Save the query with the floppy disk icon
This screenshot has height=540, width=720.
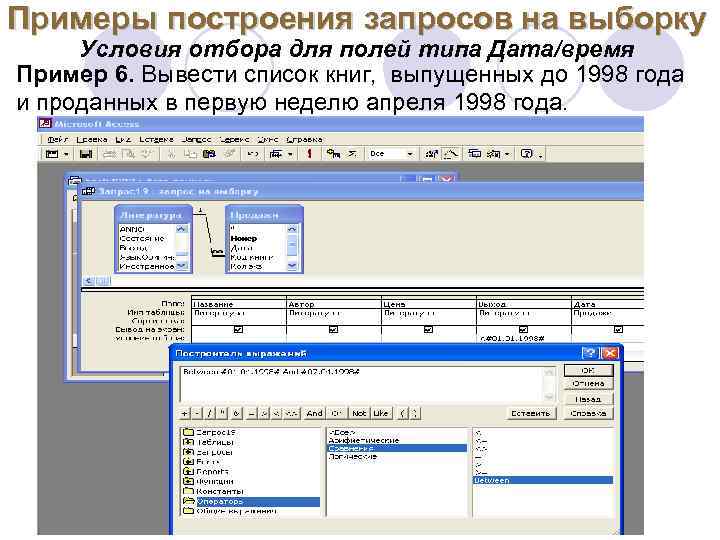click(86, 154)
